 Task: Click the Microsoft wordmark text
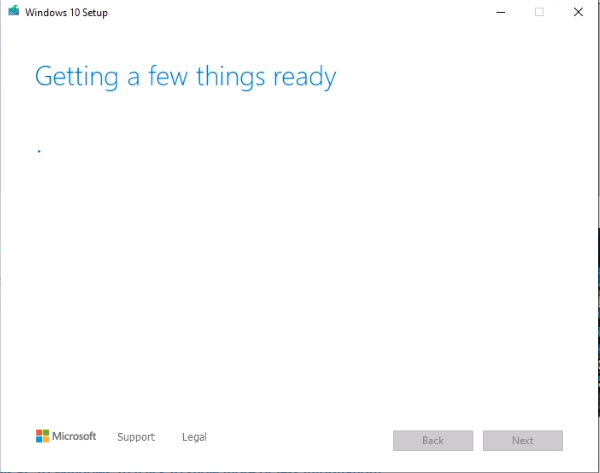pos(75,436)
